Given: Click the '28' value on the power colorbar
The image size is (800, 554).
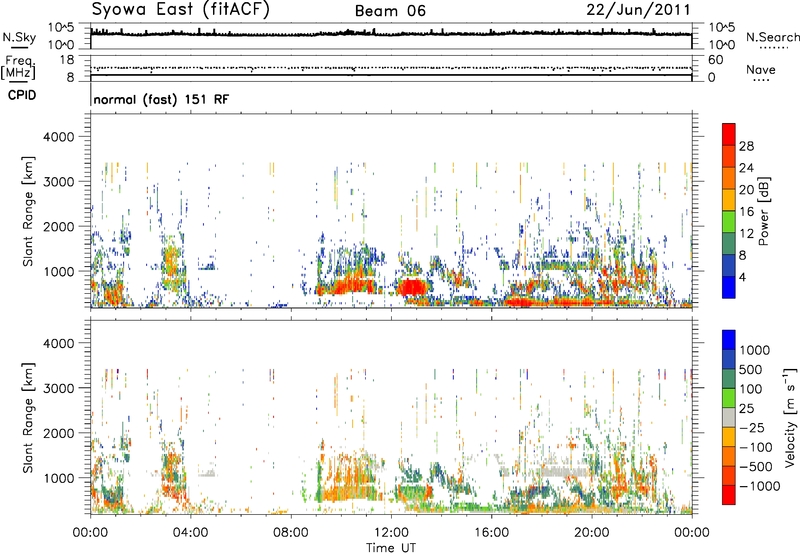Looking at the screenshot, I should coord(746,146).
